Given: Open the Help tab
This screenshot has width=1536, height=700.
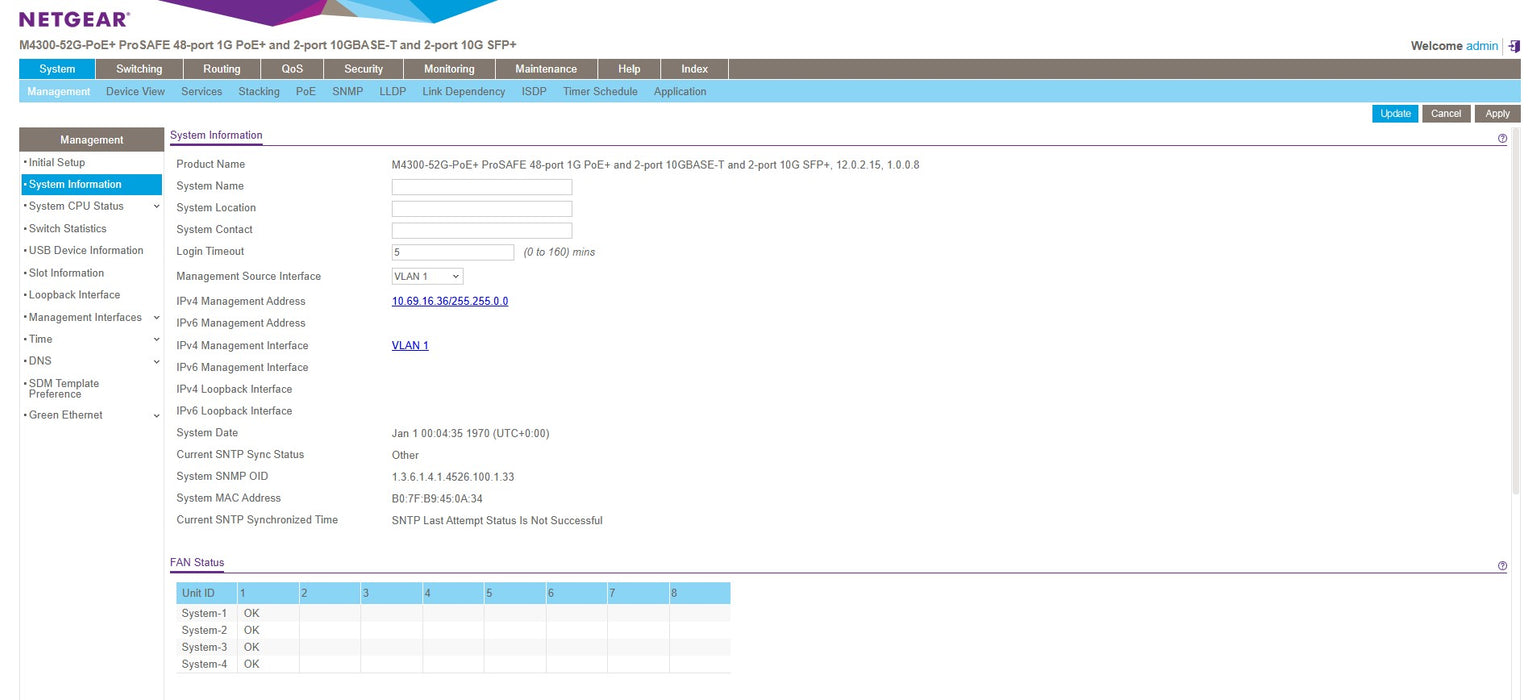Looking at the screenshot, I should pos(629,69).
